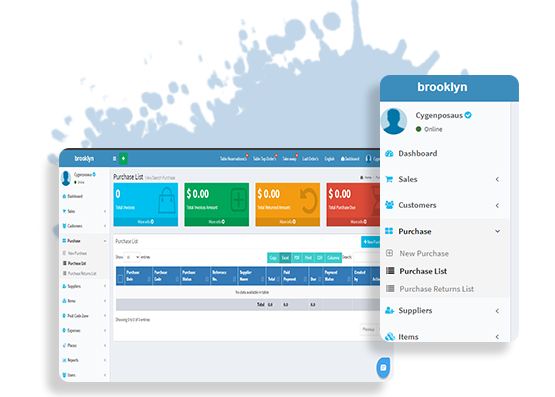Click Previous pagination button
Image resolution: width=555 pixels, height=397 pixels.
tap(368, 329)
